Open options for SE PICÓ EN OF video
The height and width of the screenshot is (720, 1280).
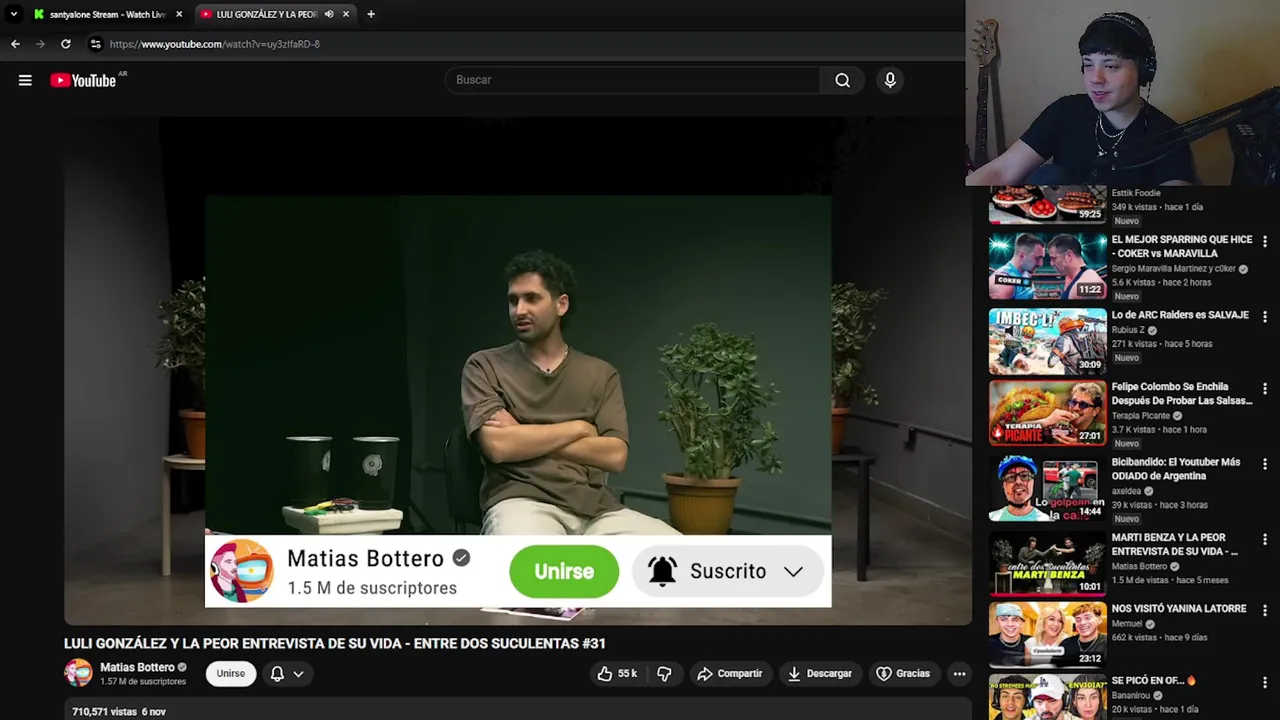click(1265, 683)
